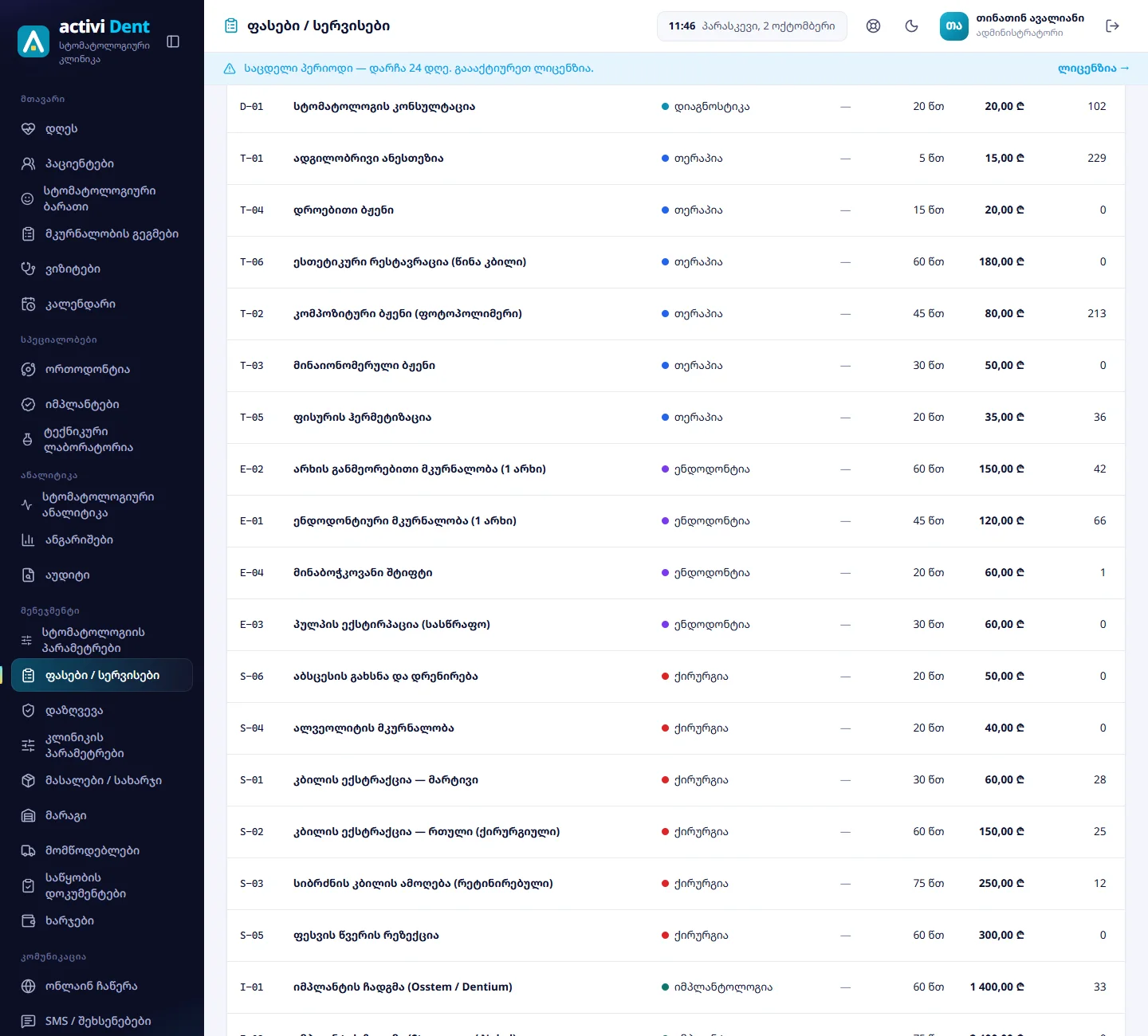Click the კლინიკის პარამეტრები sliders icon
Viewport: 1148px width, 1036px height.
[28, 745]
